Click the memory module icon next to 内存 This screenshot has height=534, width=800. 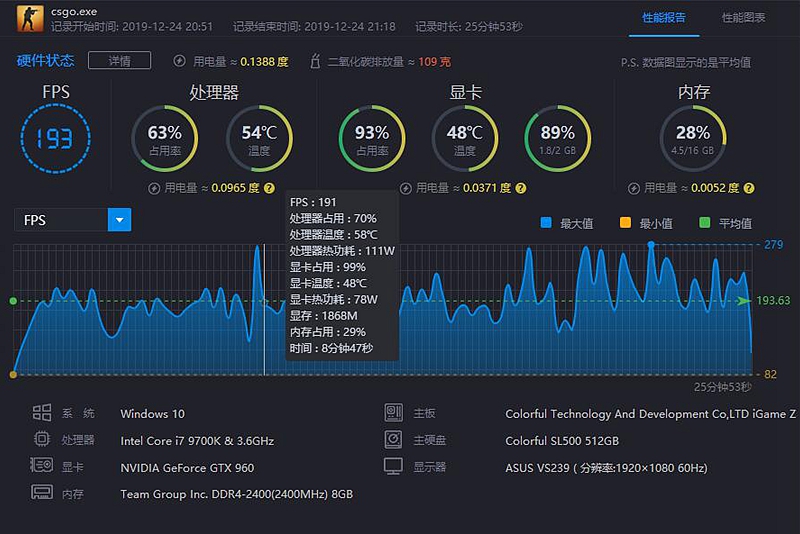(x=42, y=492)
